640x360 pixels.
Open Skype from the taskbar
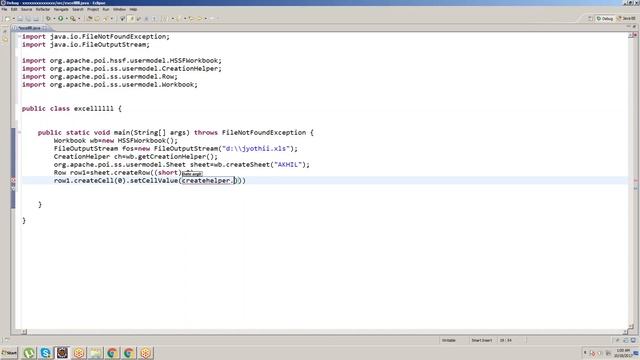(x=45, y=353)
